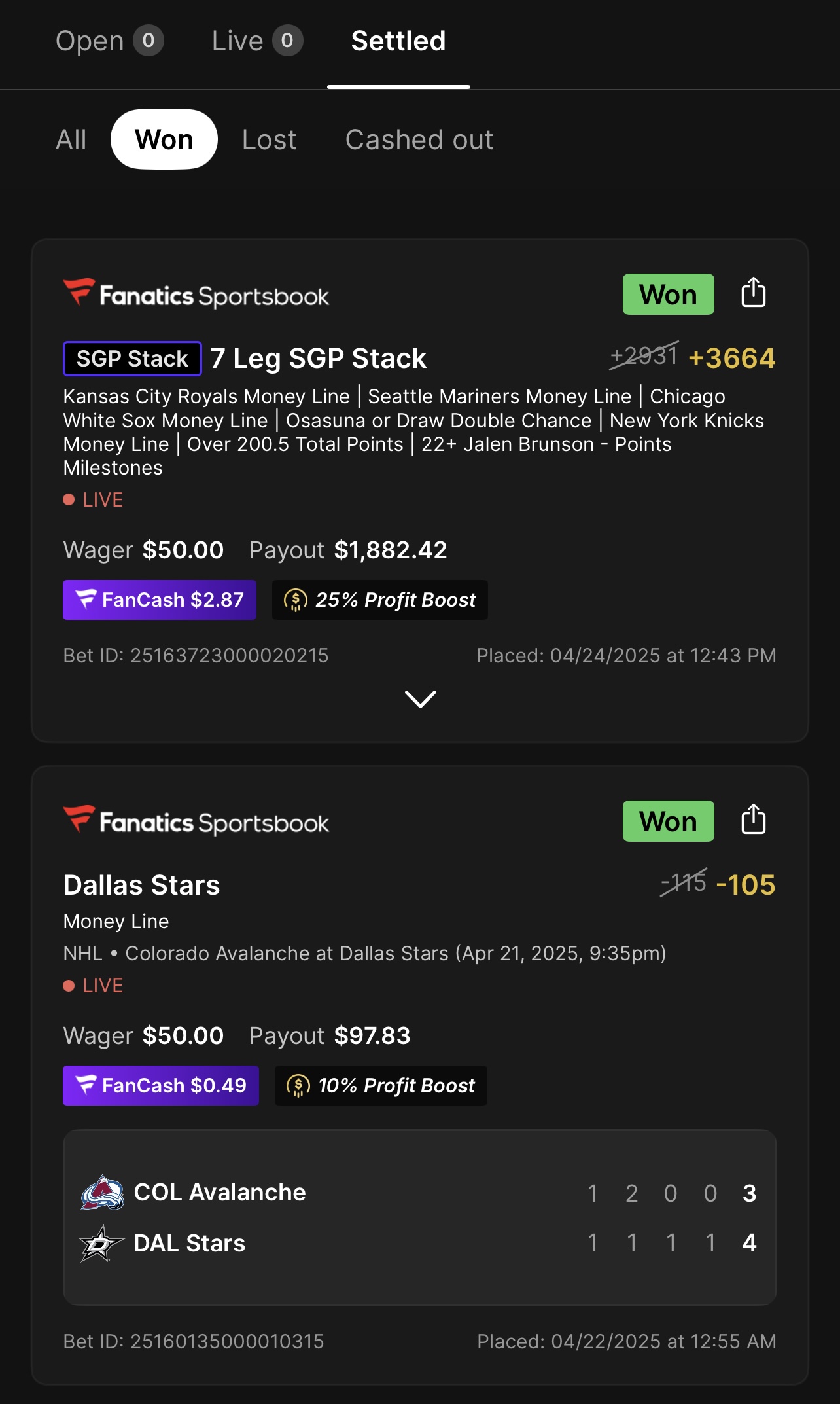Tap the FanCash $2.87 badge
This screenshot has width=840, height=1404.
pyautogui.click(x=160, y=600)
